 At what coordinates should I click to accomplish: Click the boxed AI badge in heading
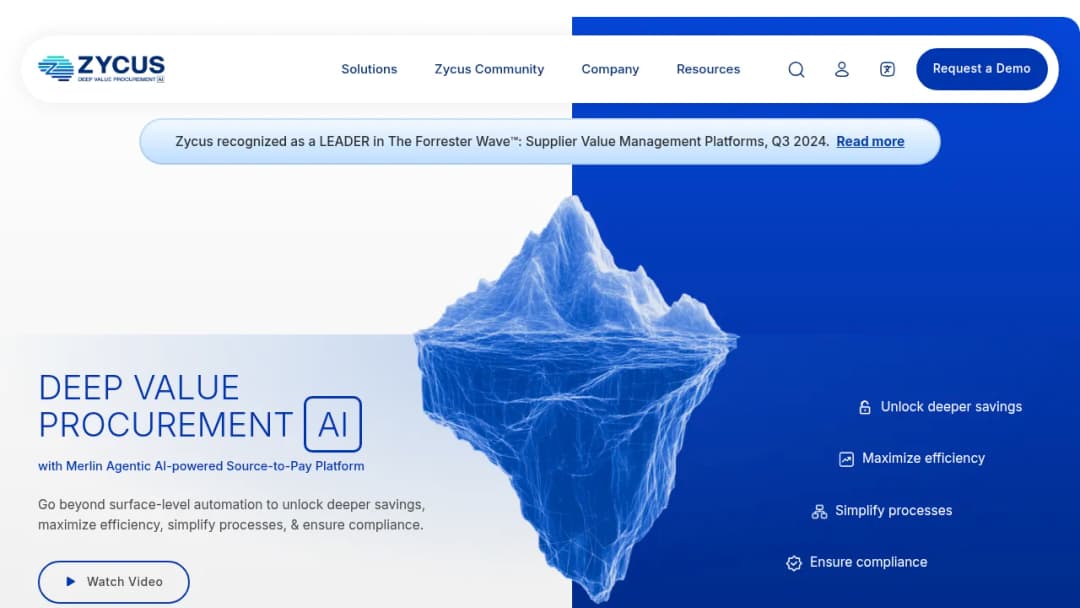pos(333,424)
